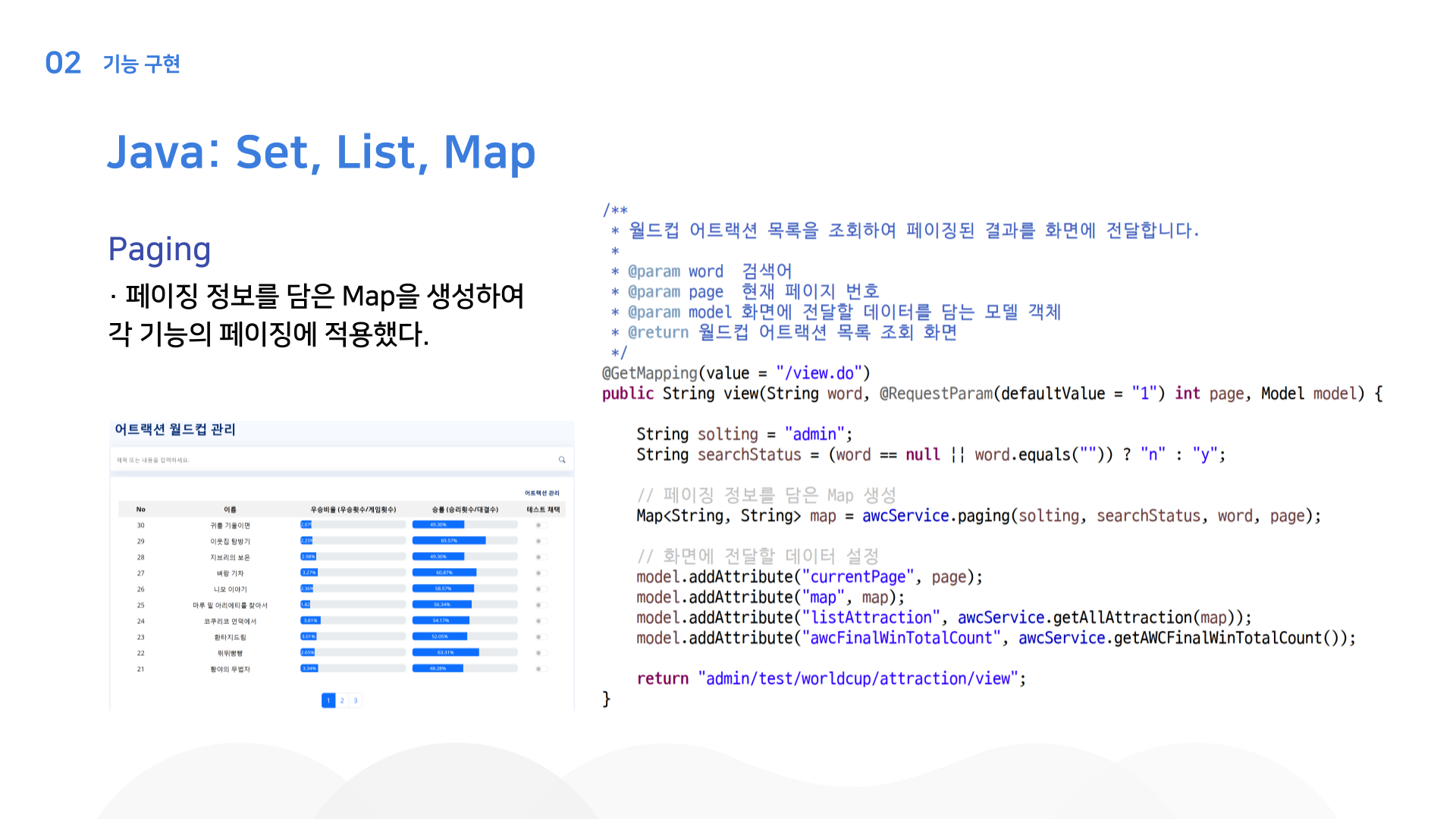
Task: Select attraction name 니모 이야기
Action: tap(230, 588)
